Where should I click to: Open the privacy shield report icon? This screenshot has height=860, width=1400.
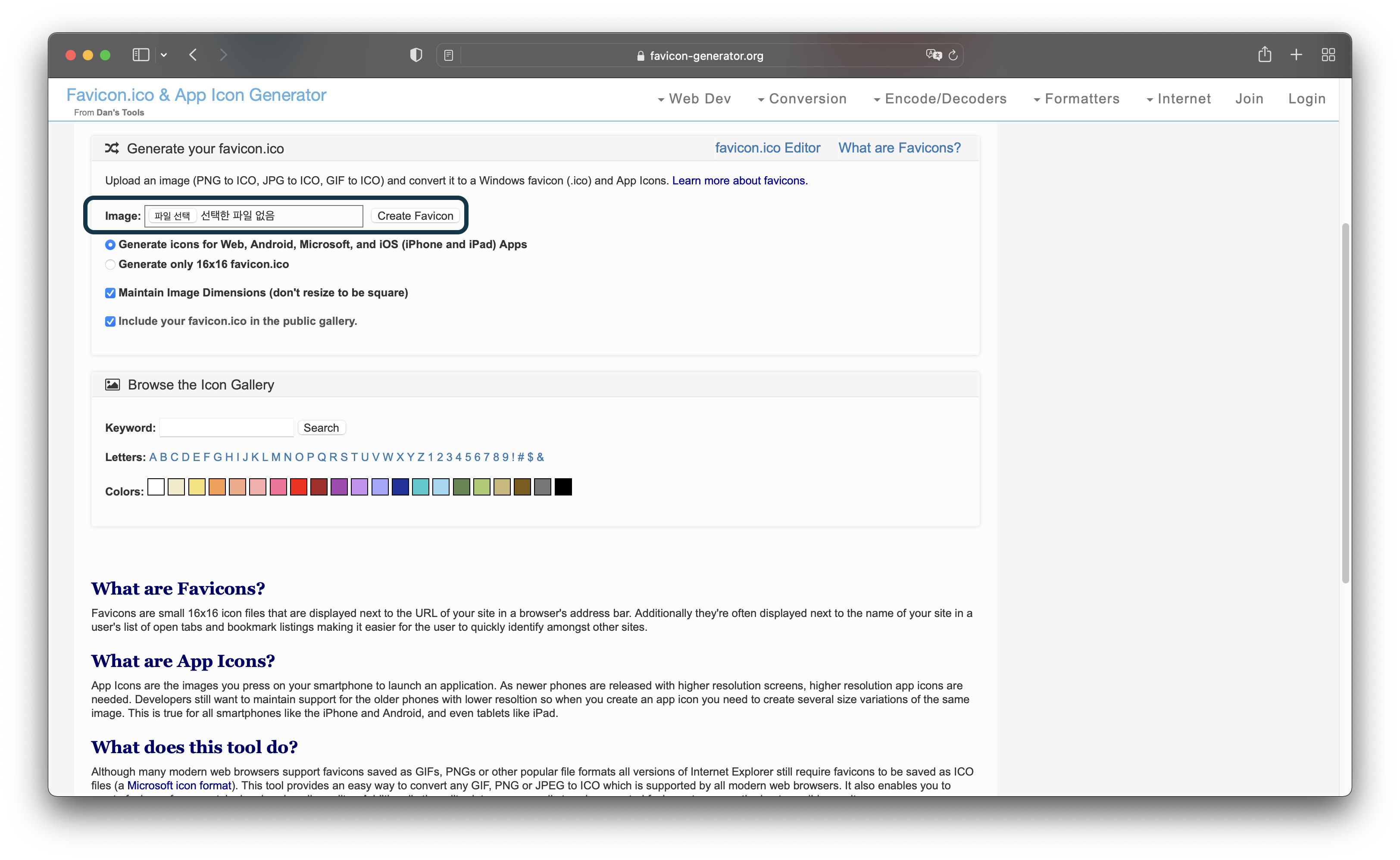[416, 55]
